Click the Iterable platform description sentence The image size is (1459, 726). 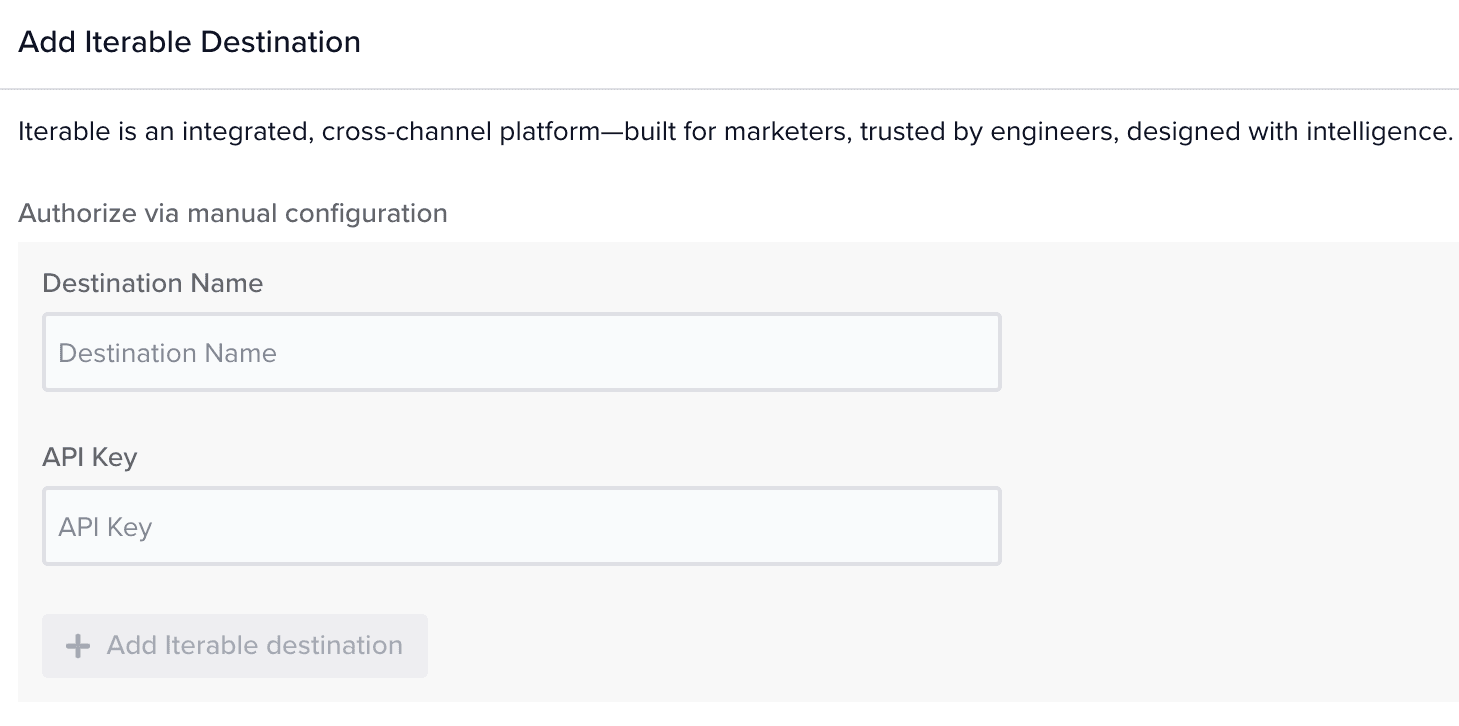(x=734, y=132)
